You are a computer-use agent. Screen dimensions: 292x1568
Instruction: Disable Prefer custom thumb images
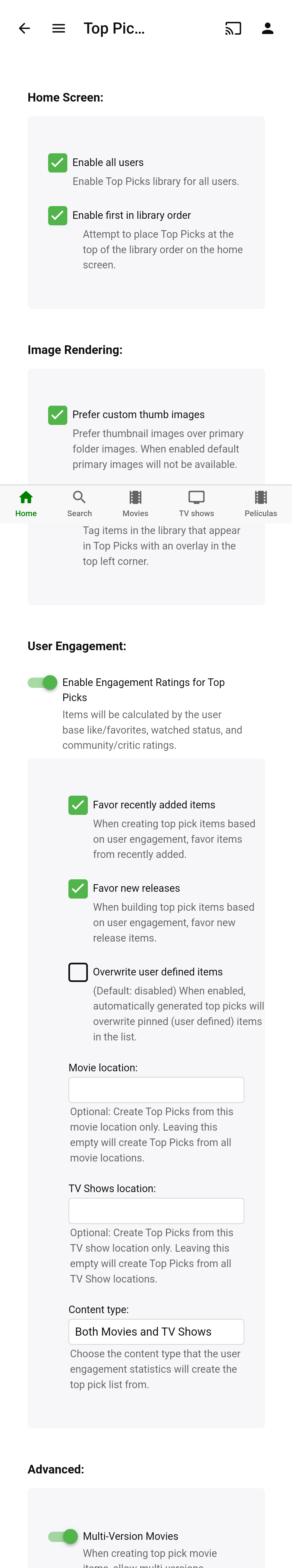tap(58, 415)
